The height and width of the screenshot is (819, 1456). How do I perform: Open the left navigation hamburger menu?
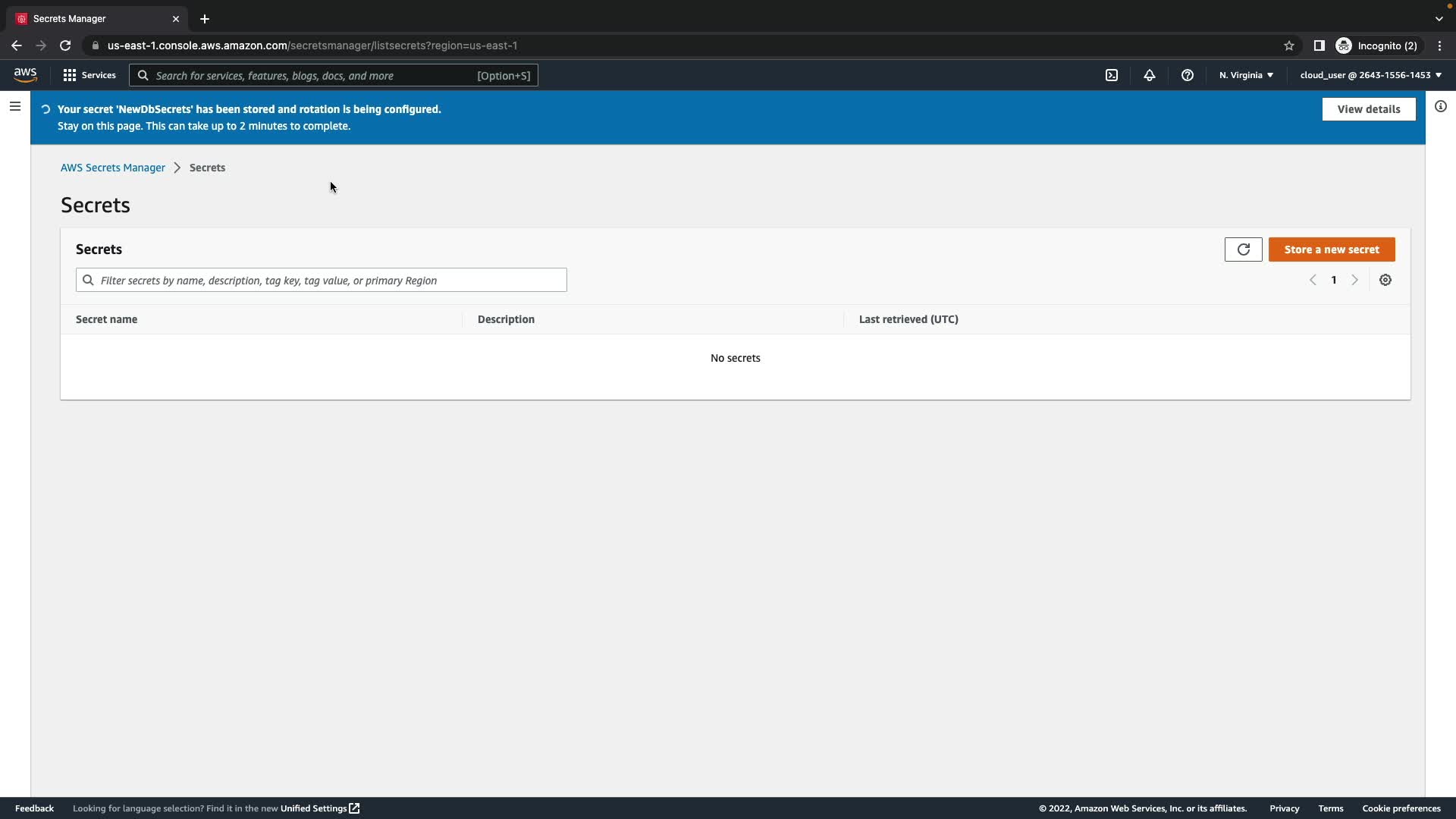pyautogui.click(x=15, y=107)
